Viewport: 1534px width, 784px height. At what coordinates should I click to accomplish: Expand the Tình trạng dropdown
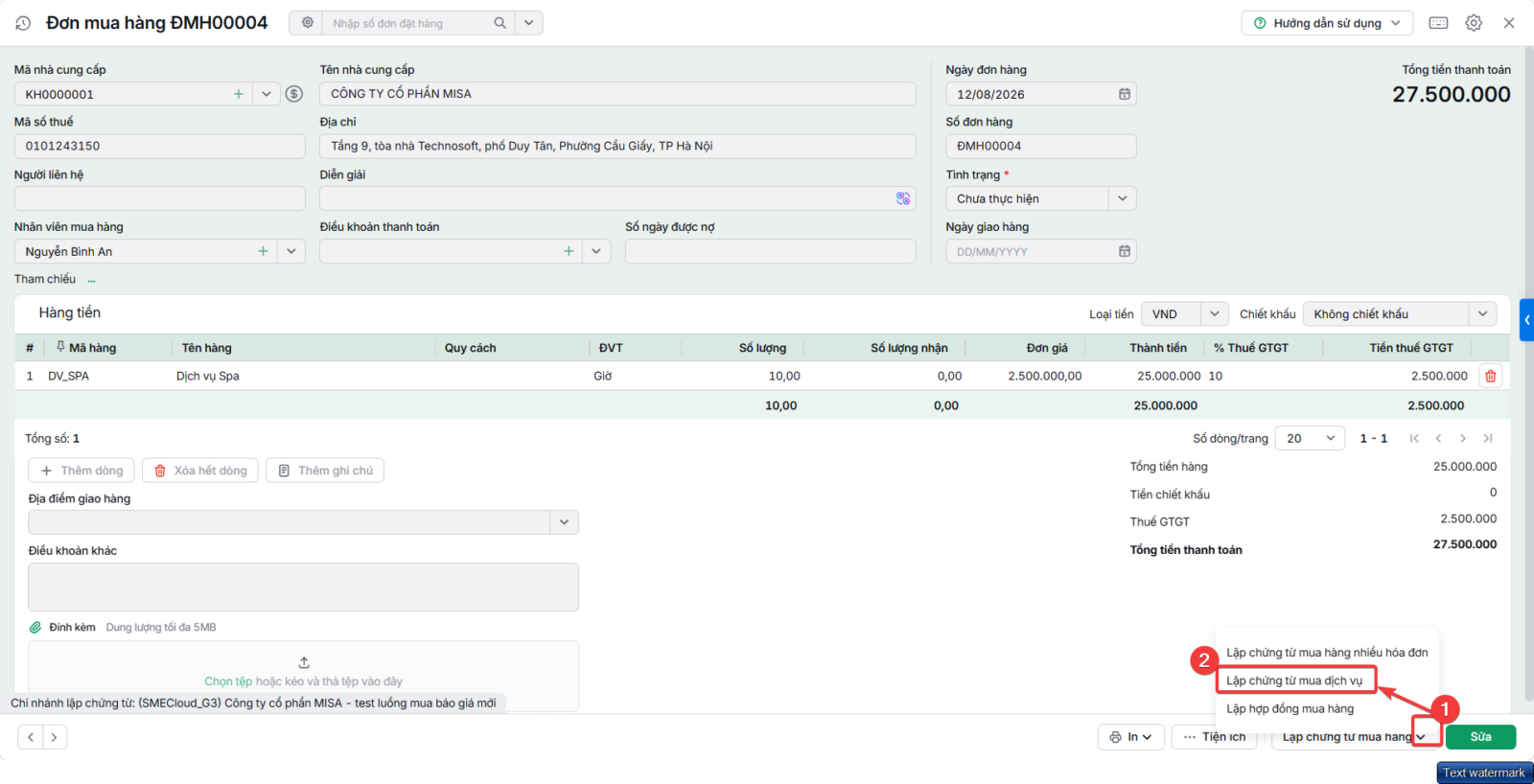(x=1123, y=198)
